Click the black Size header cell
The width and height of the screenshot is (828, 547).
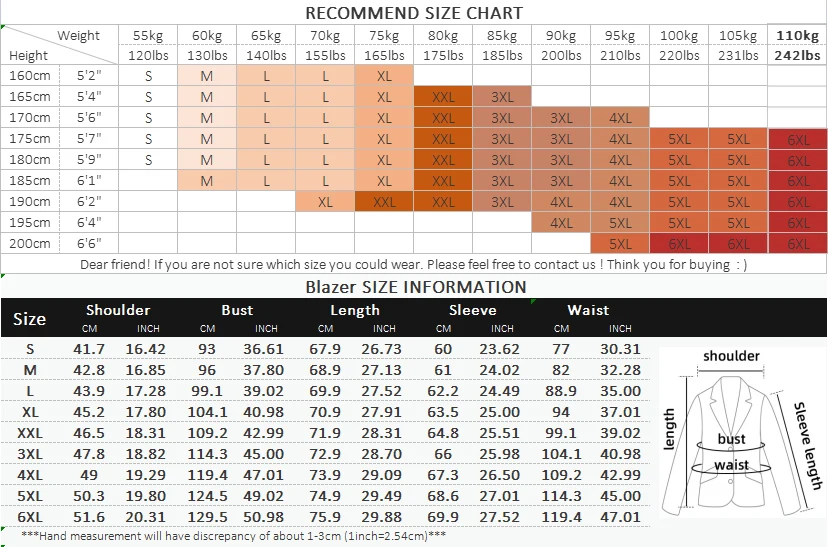(x=29, y=319)
